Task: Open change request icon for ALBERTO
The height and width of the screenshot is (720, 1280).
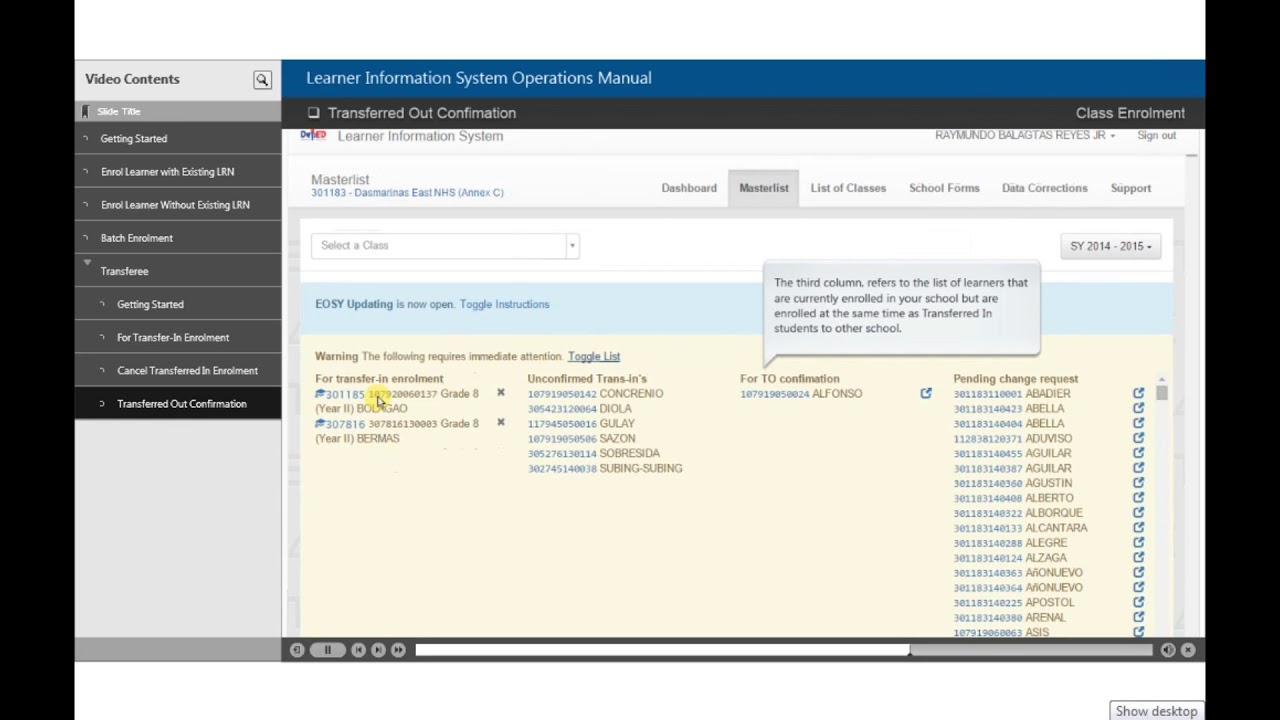Action: (1138, 498)
